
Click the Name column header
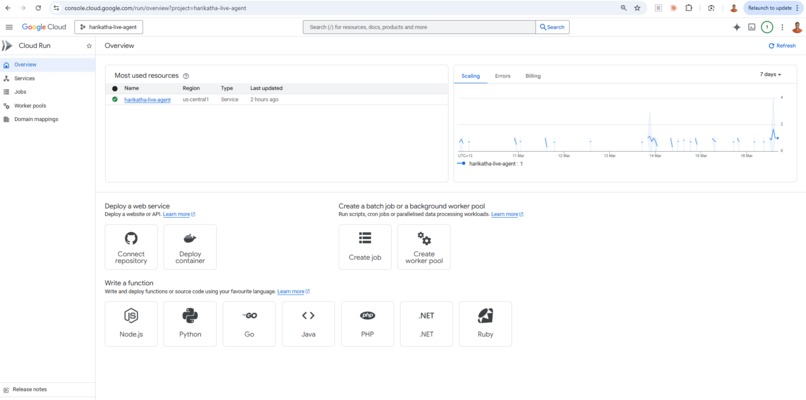[132, 88]
